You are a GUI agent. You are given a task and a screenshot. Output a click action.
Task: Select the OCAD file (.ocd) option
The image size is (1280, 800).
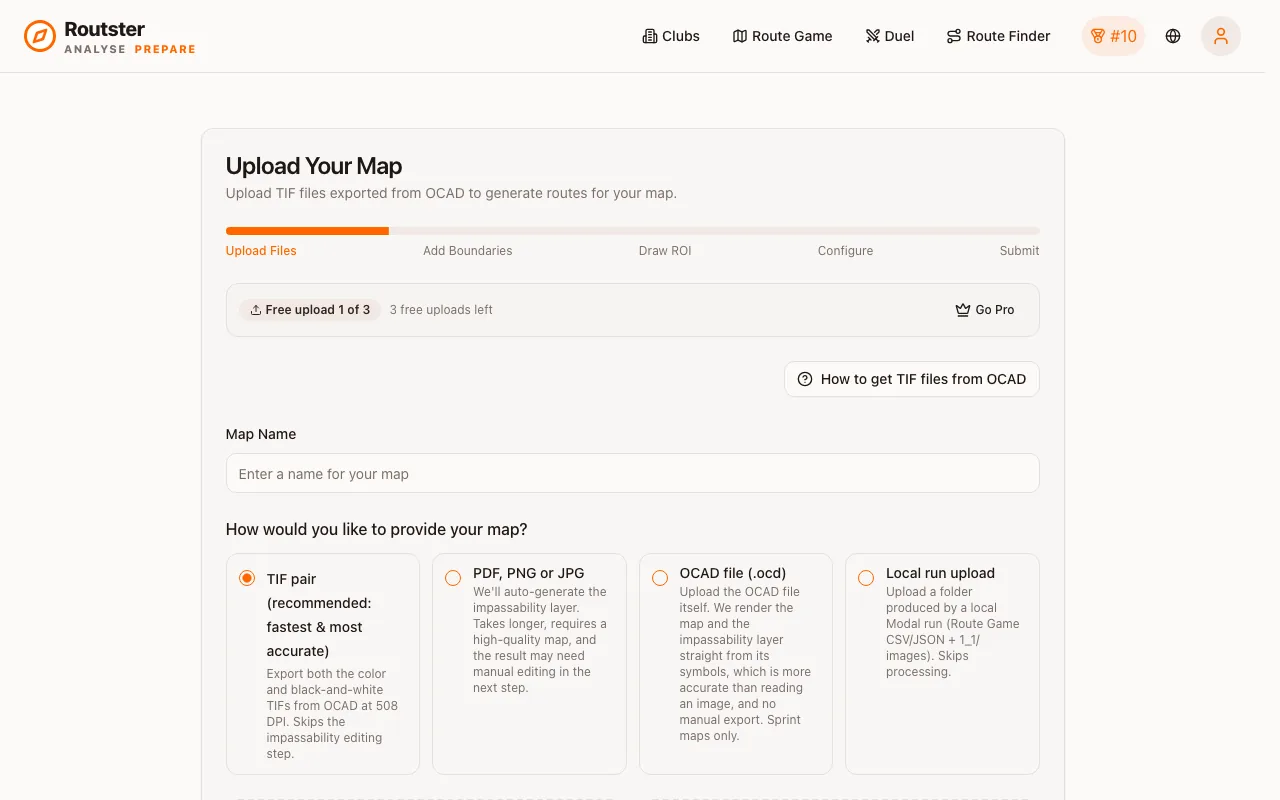pyautogui.click(x=660, y=578)
